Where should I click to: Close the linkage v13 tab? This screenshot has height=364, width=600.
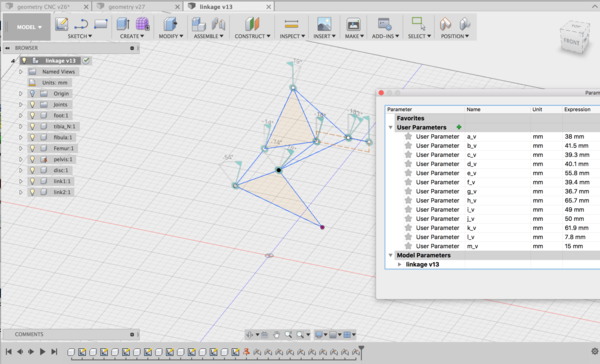point(269,7)
